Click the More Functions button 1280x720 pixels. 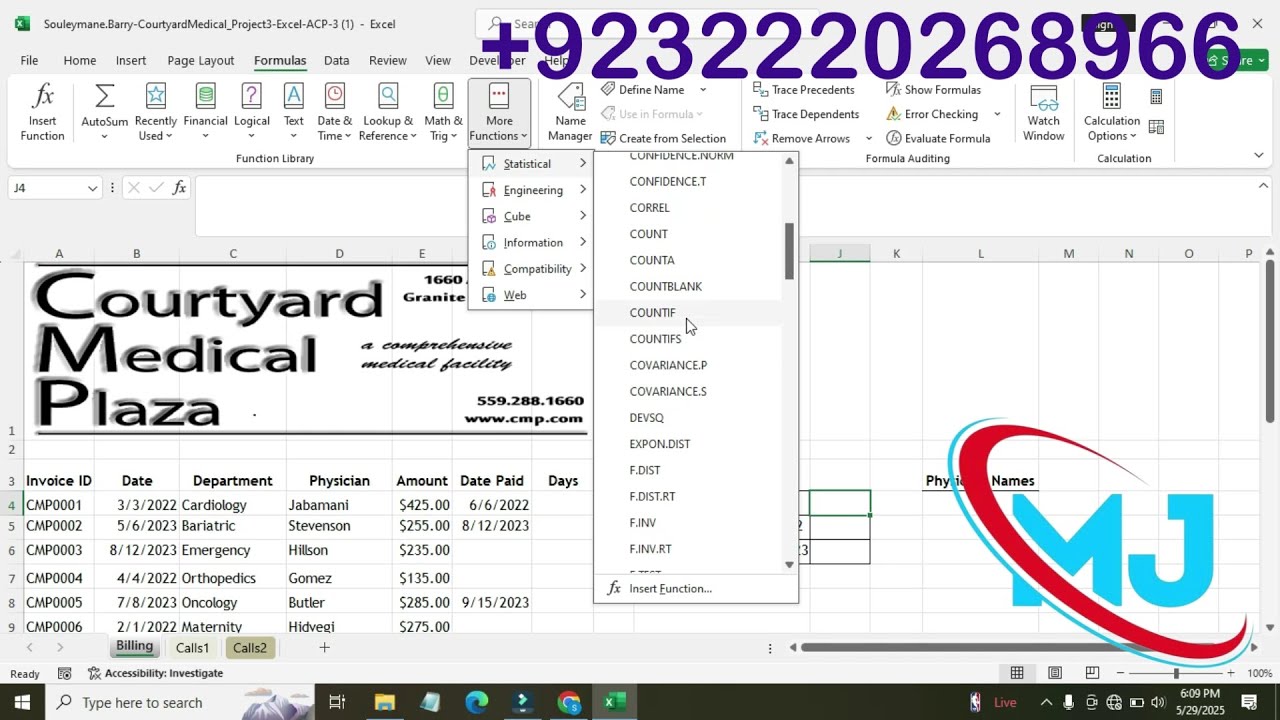[499, 112]
